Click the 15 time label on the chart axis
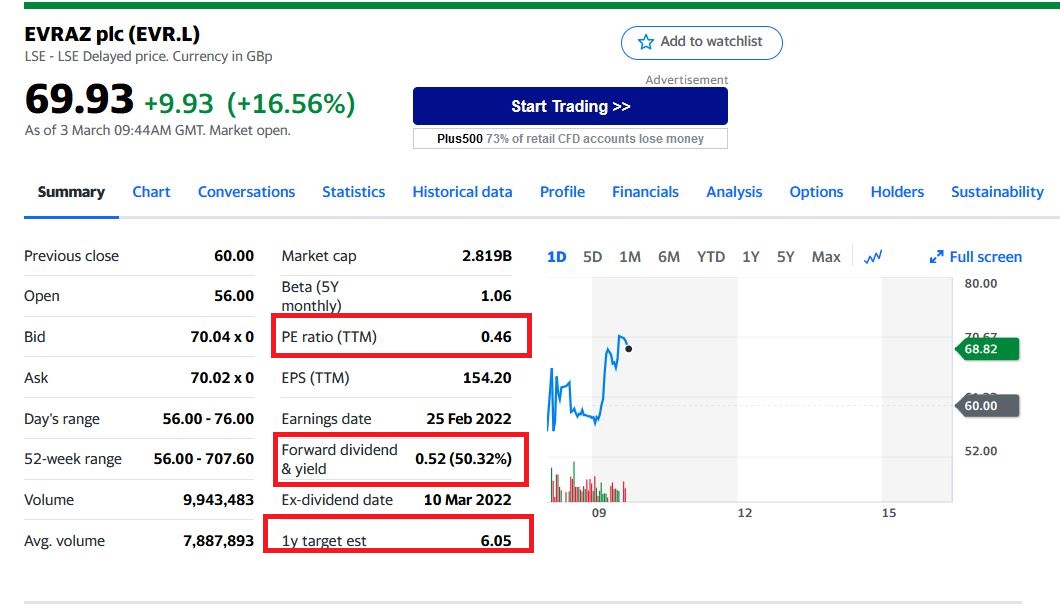The height and width of the screenshot is (609, 1060). (889, 513)
